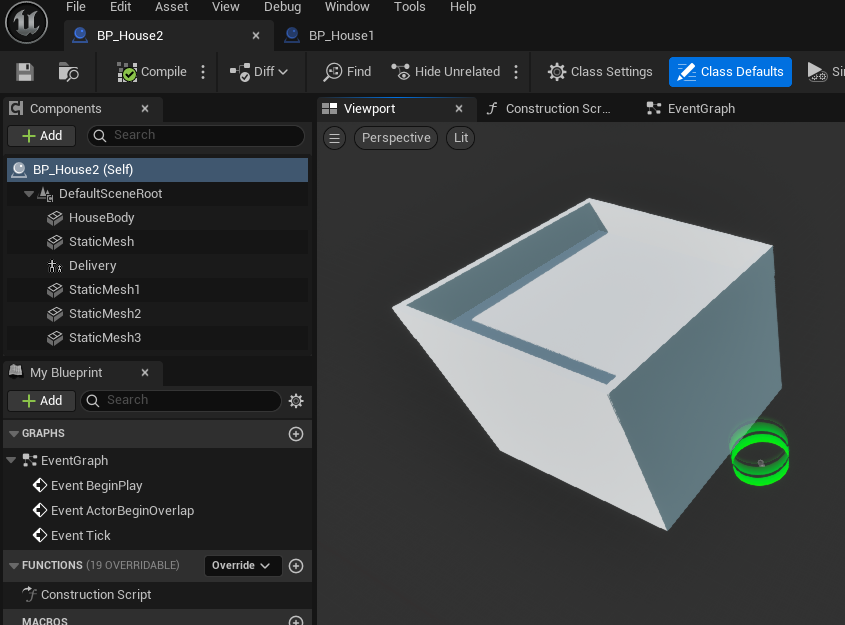Switch to the EventGraph tab

(691, 109)
